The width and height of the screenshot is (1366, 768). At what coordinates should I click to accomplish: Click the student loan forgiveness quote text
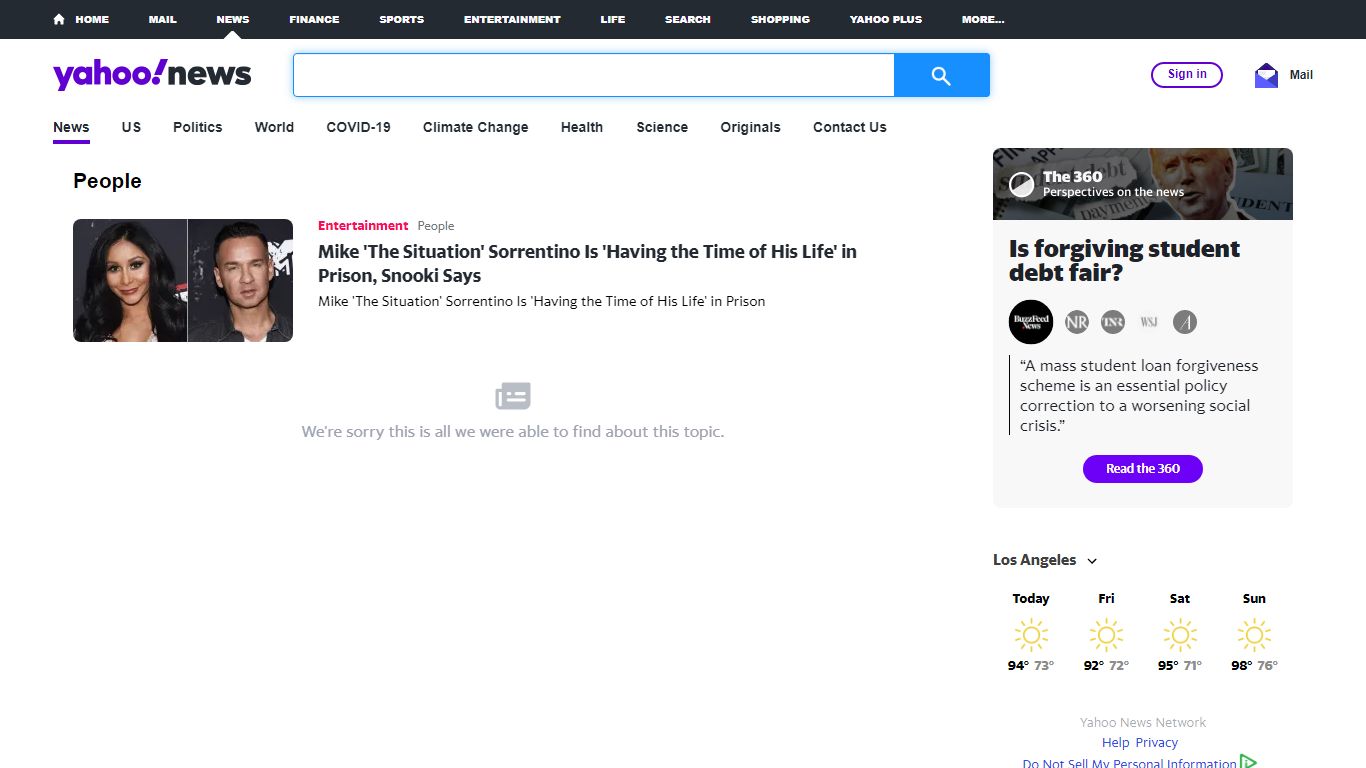1139,395
